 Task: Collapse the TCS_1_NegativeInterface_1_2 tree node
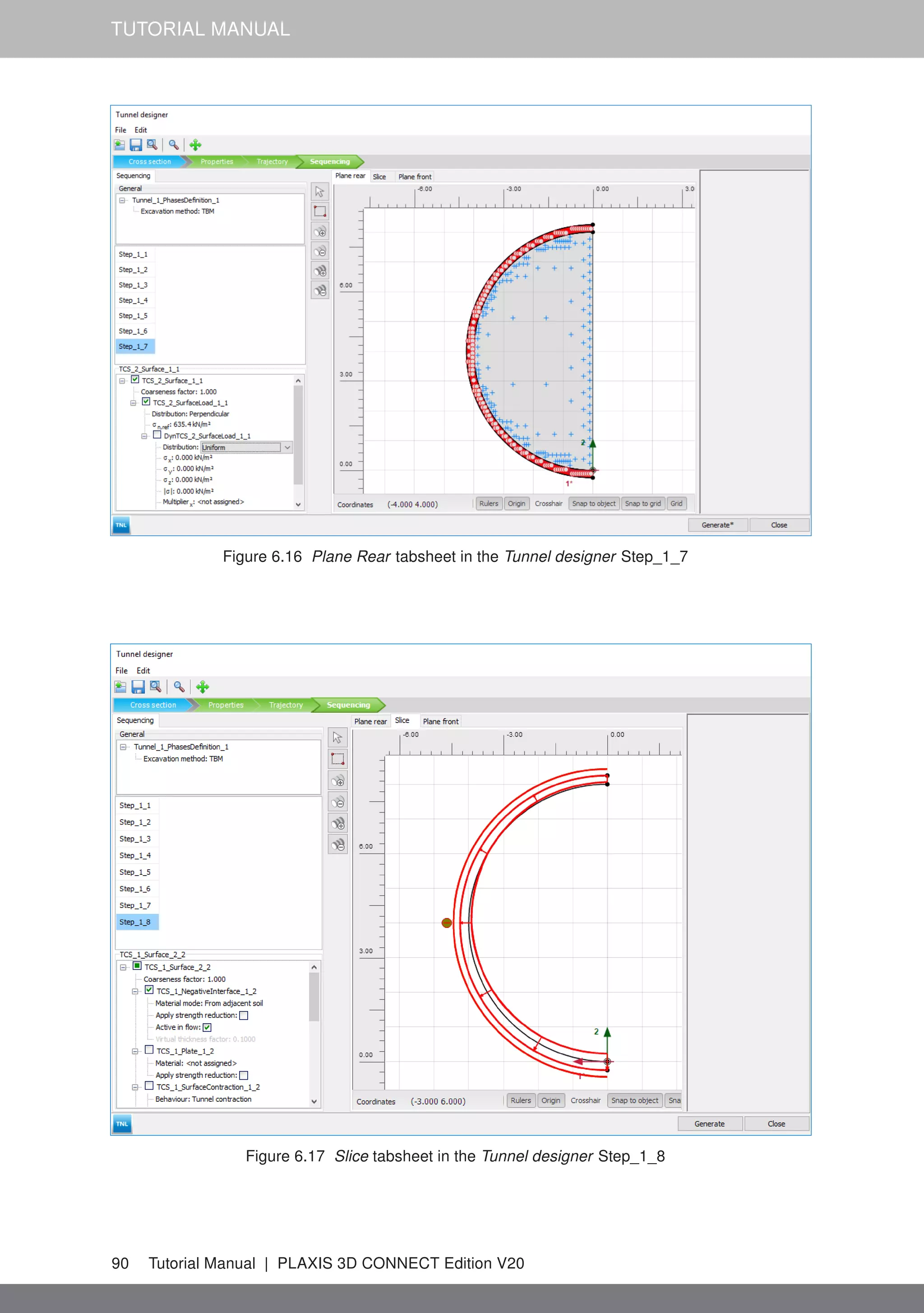click(135, 992)
